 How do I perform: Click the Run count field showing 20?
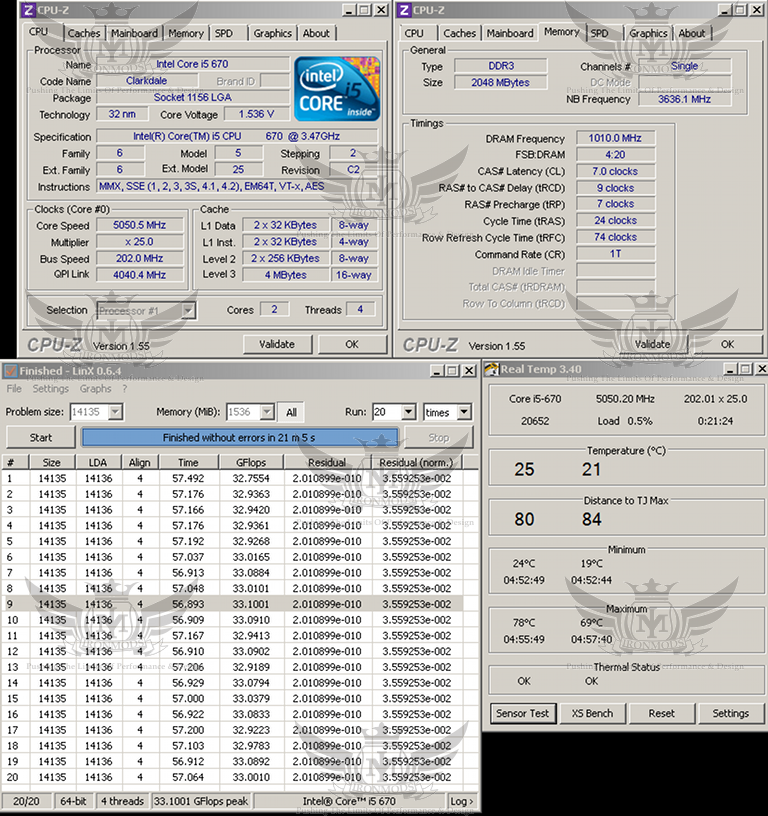388,412
